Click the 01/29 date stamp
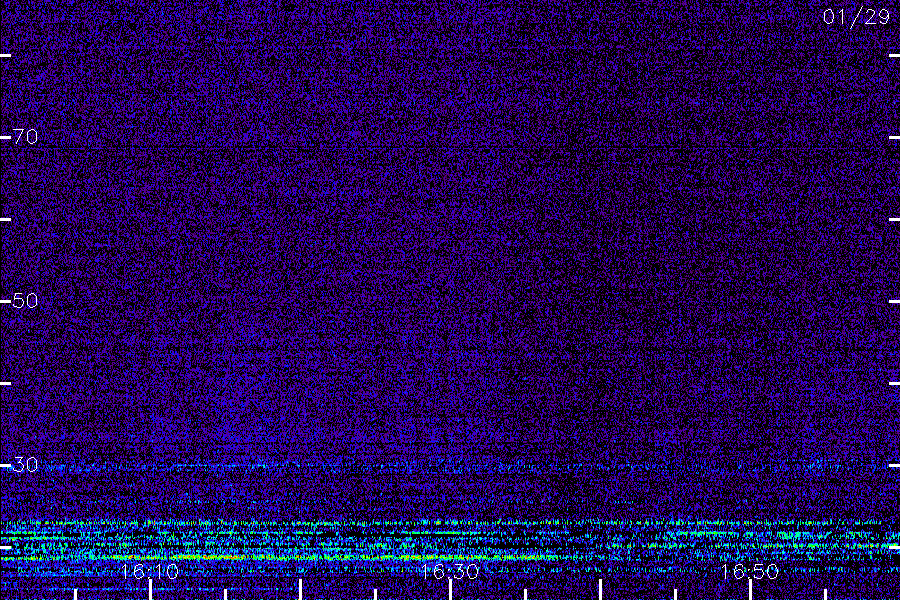 (856, 17)
